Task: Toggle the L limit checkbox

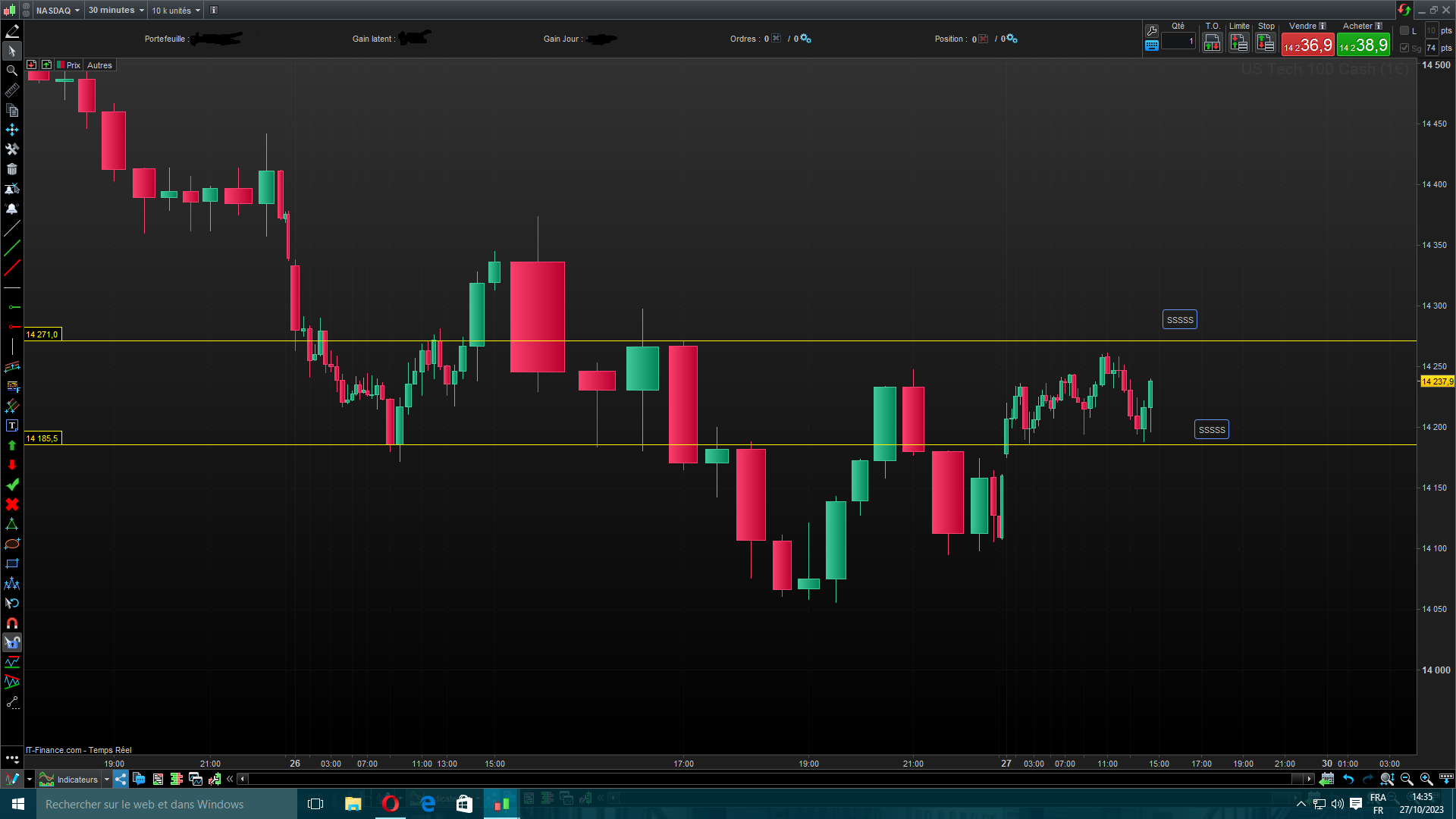Action: click(1404, 30)
